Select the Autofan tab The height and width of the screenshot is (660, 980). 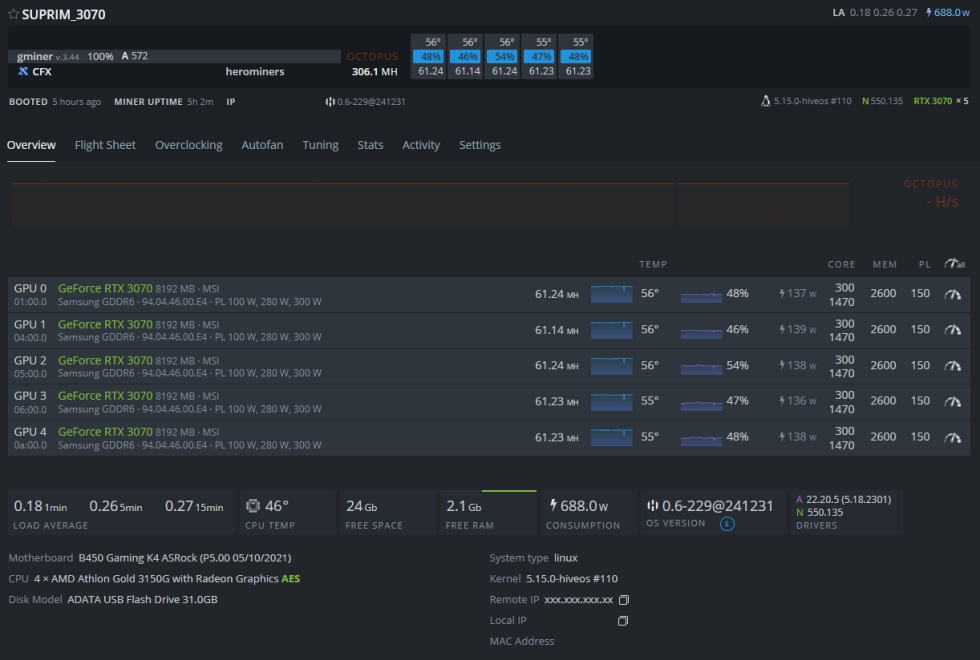click(262, 145)
